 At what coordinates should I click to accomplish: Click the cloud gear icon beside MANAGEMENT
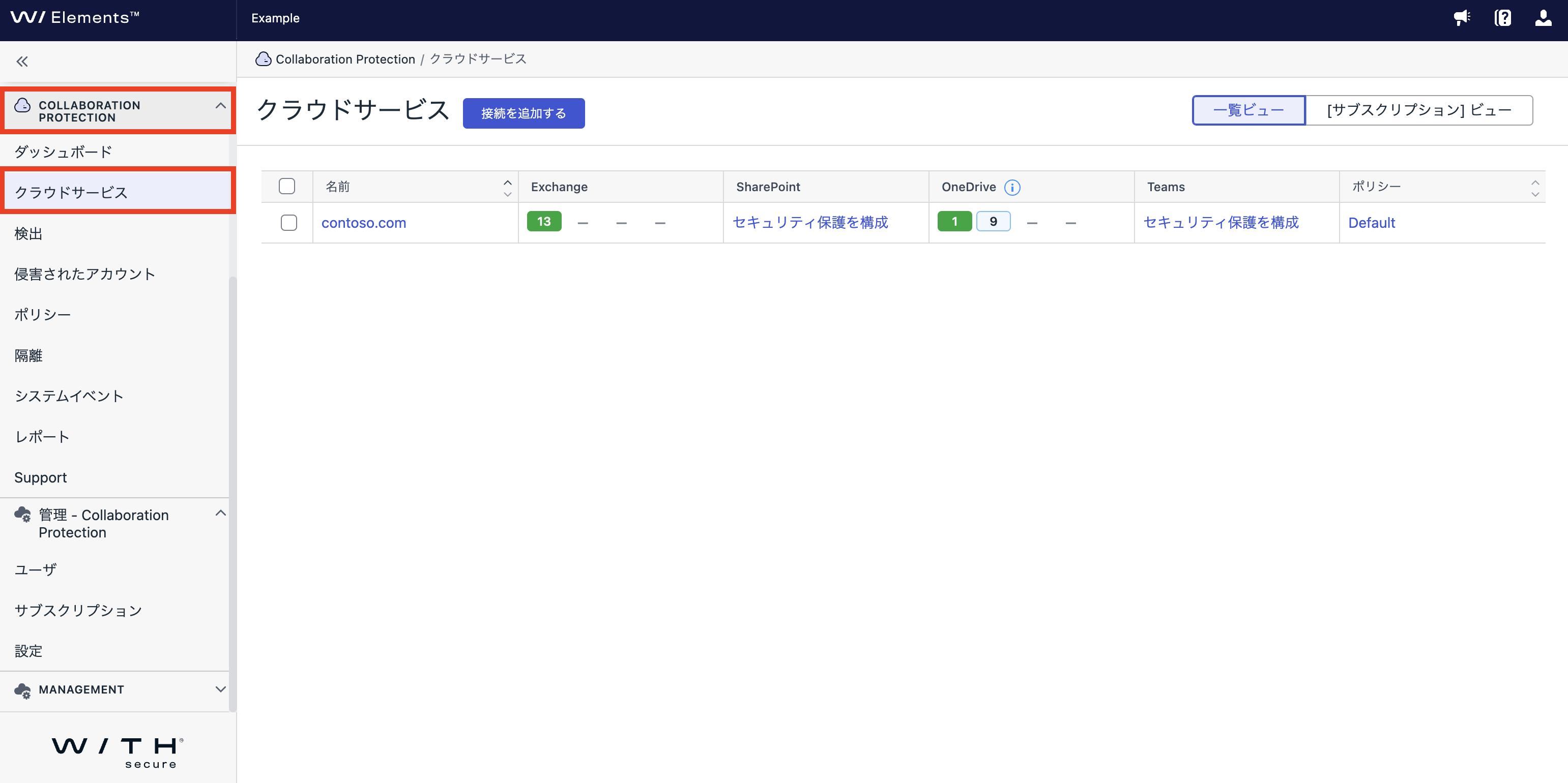click(22, 690)
